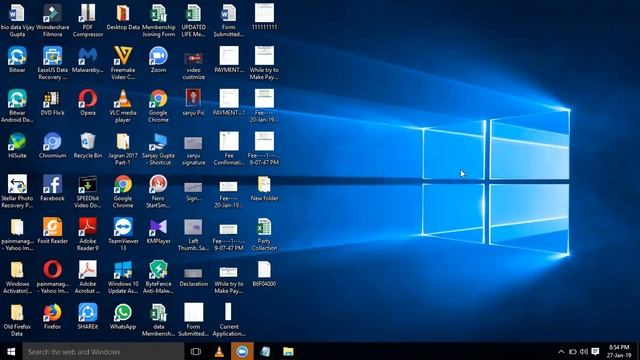The image size is (640, 360).
Task: Select the New folder icon
Action: pos(264,188)
